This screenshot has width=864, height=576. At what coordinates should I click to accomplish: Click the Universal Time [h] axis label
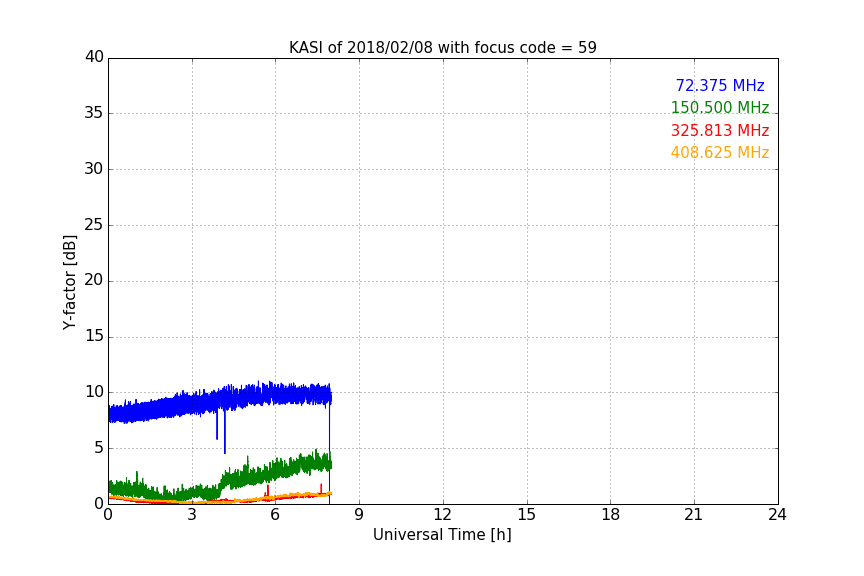click(x=442, y=535)
